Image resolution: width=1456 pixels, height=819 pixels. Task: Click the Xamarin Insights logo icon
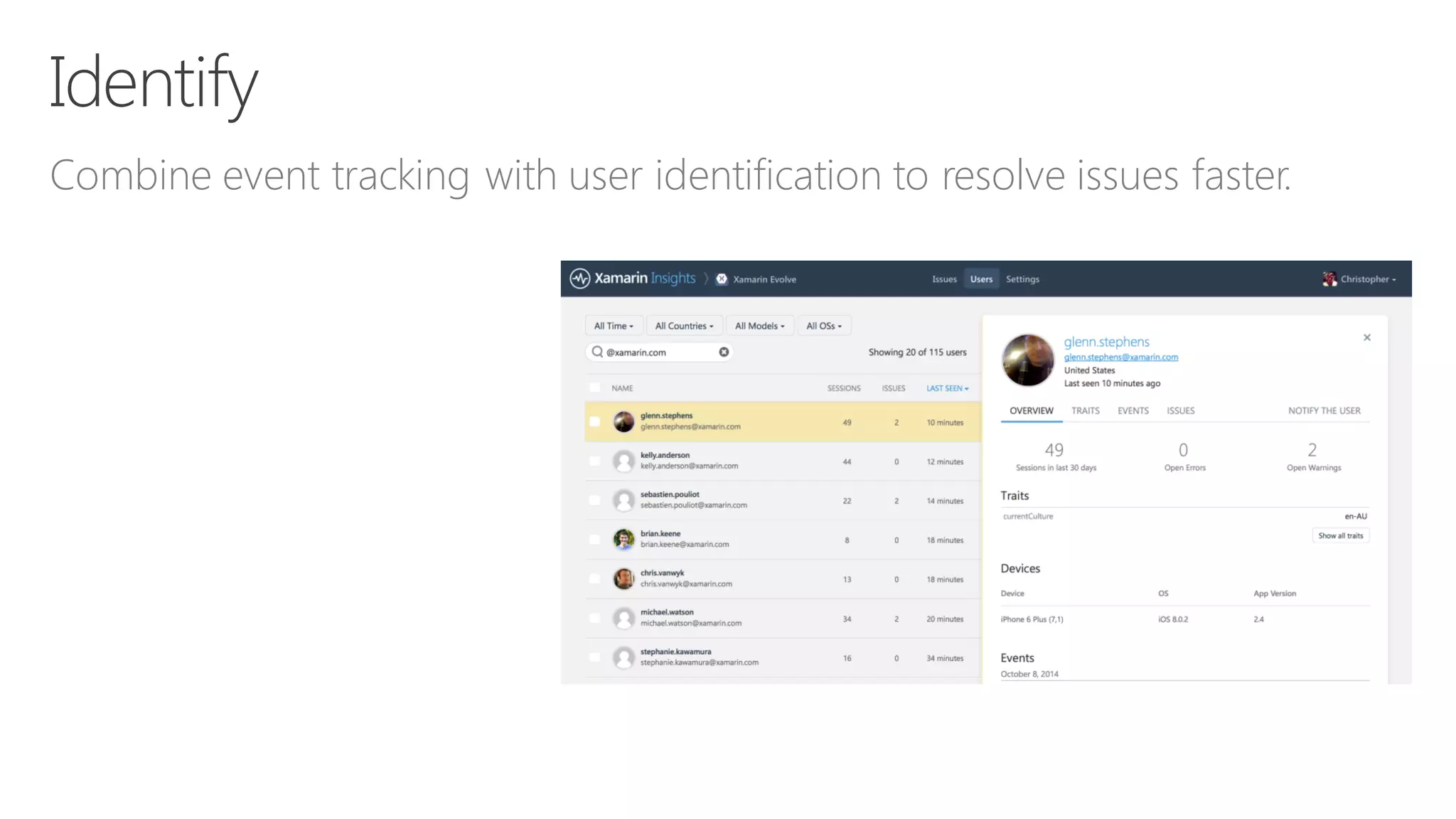pos(580,279)
